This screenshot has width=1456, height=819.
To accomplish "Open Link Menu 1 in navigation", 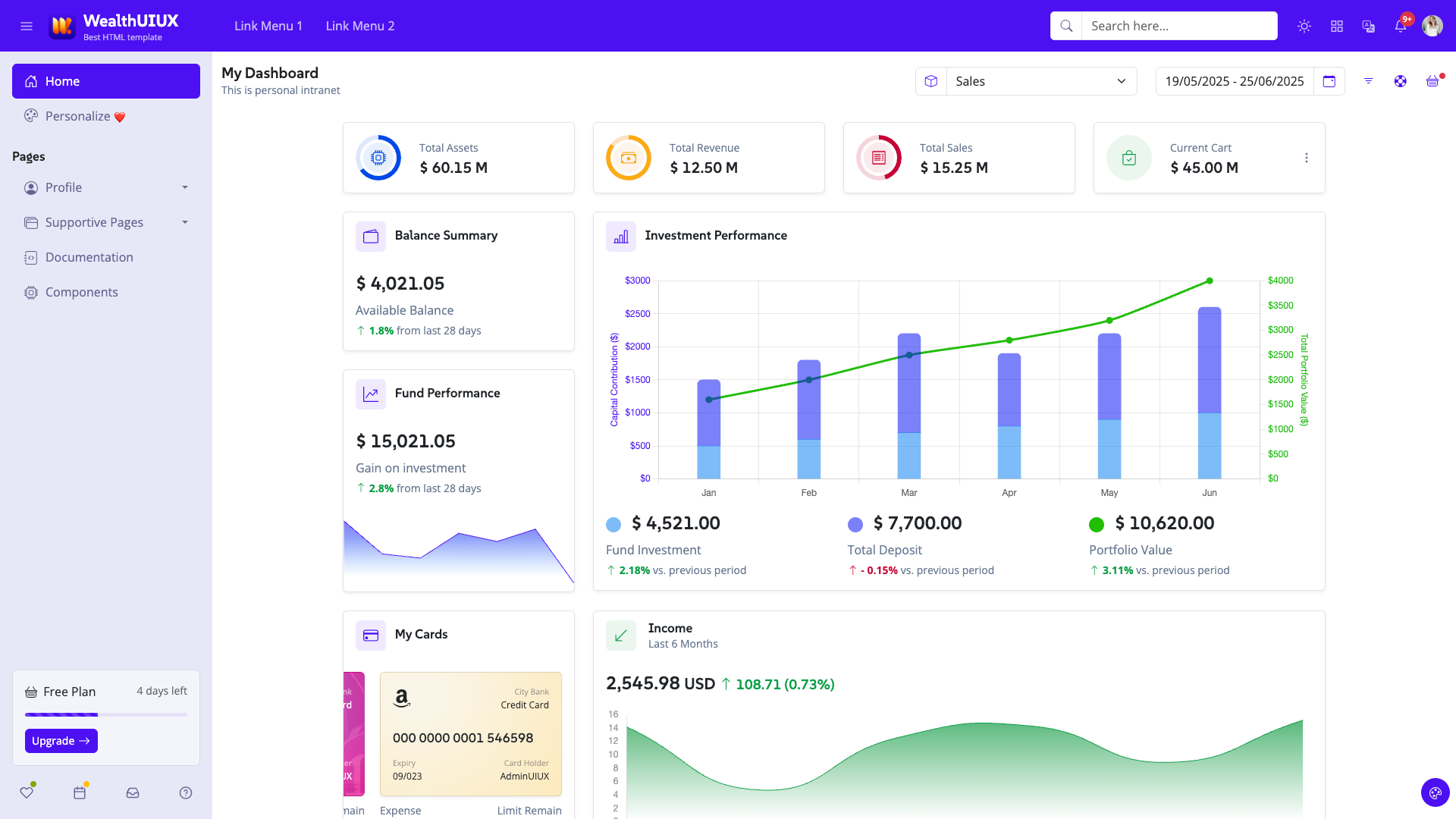I will (x=268, y=25).
